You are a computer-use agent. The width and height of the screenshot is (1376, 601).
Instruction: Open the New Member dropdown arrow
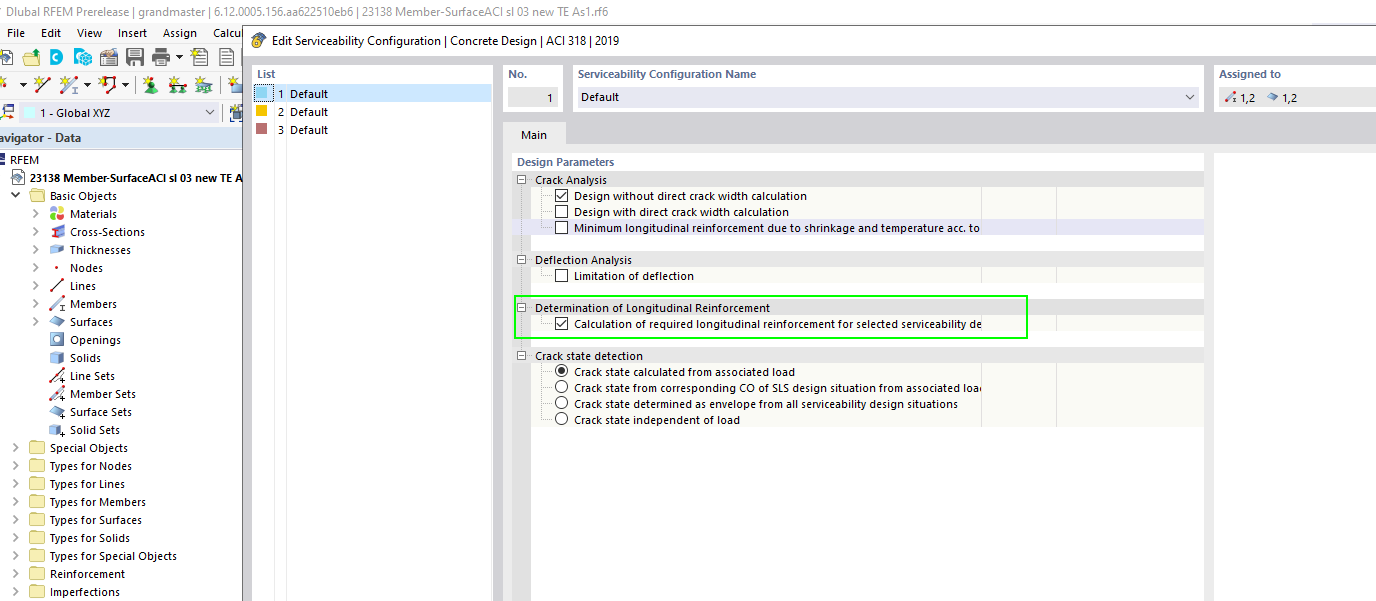[87, 84]
